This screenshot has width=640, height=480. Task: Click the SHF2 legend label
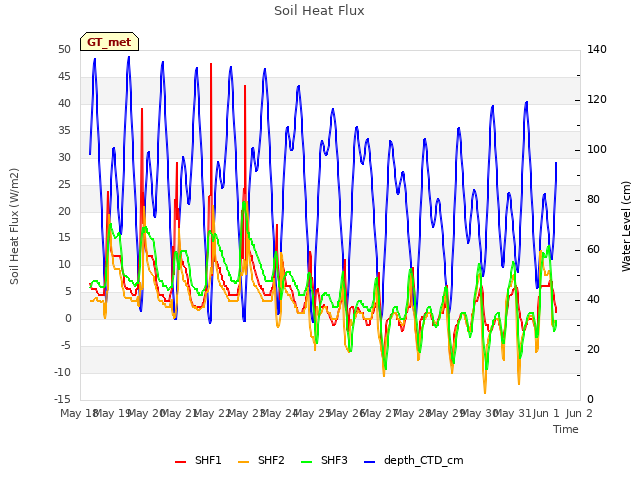[x=271, y=460]
